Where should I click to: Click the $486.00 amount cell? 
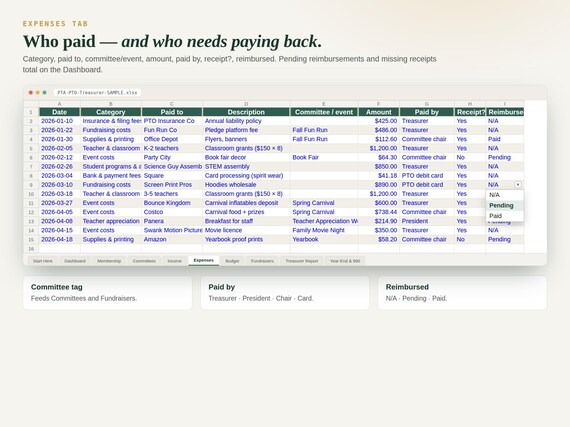pos(378,130)
